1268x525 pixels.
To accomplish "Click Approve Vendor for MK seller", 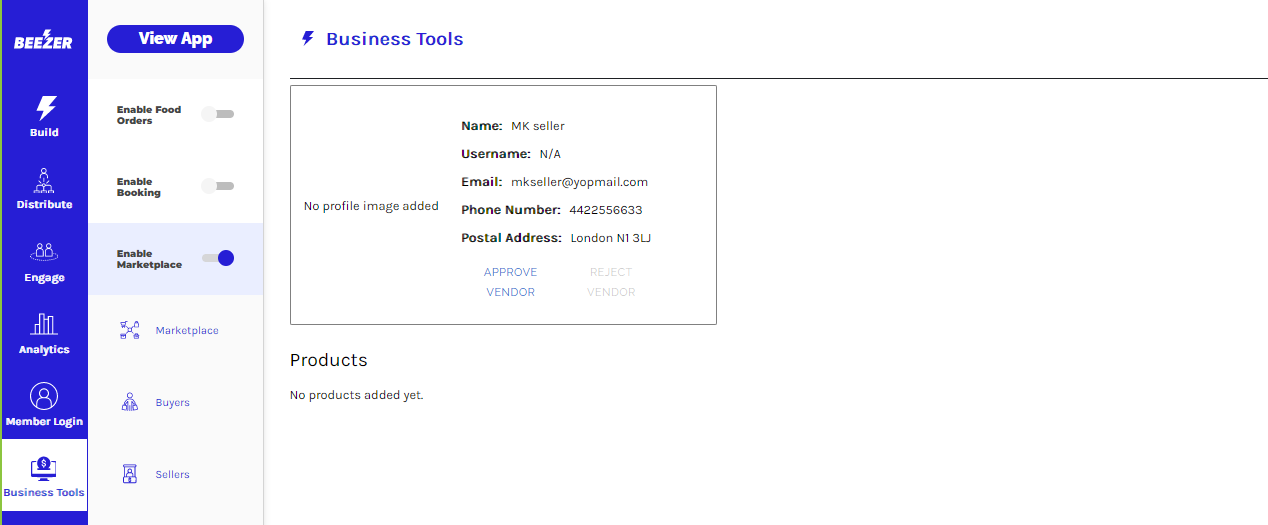I will point(510,282).
